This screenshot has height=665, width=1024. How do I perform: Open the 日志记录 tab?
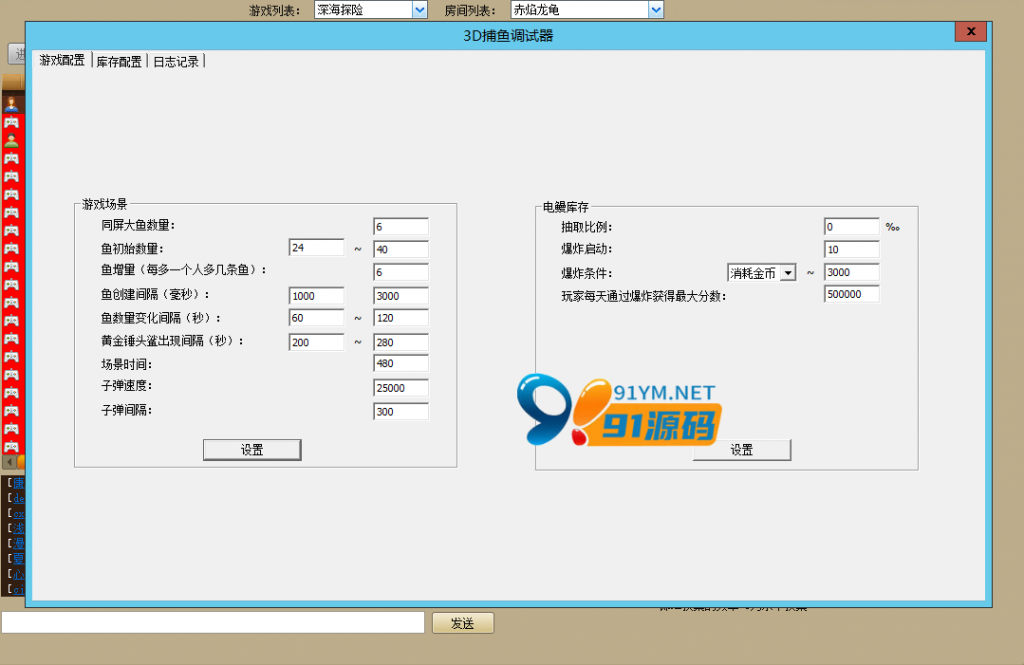click(x=176, y=61)
